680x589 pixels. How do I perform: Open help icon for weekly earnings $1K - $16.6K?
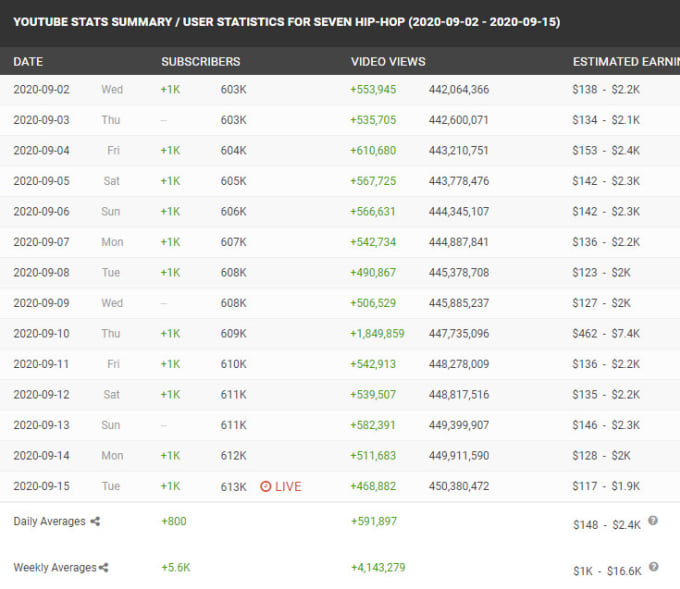654,567
